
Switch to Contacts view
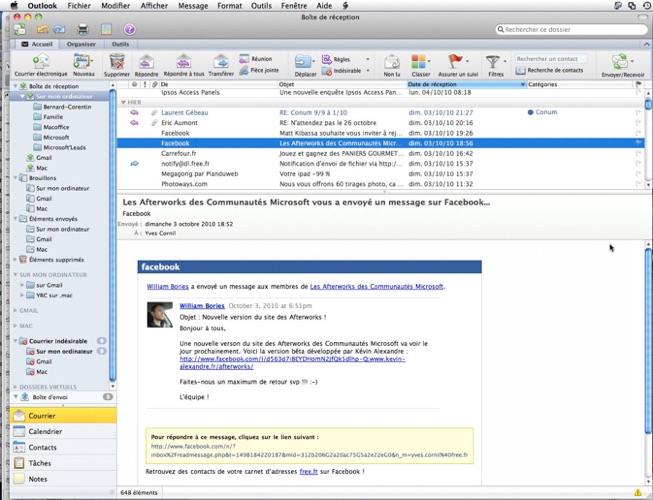[x=63, y=448]
